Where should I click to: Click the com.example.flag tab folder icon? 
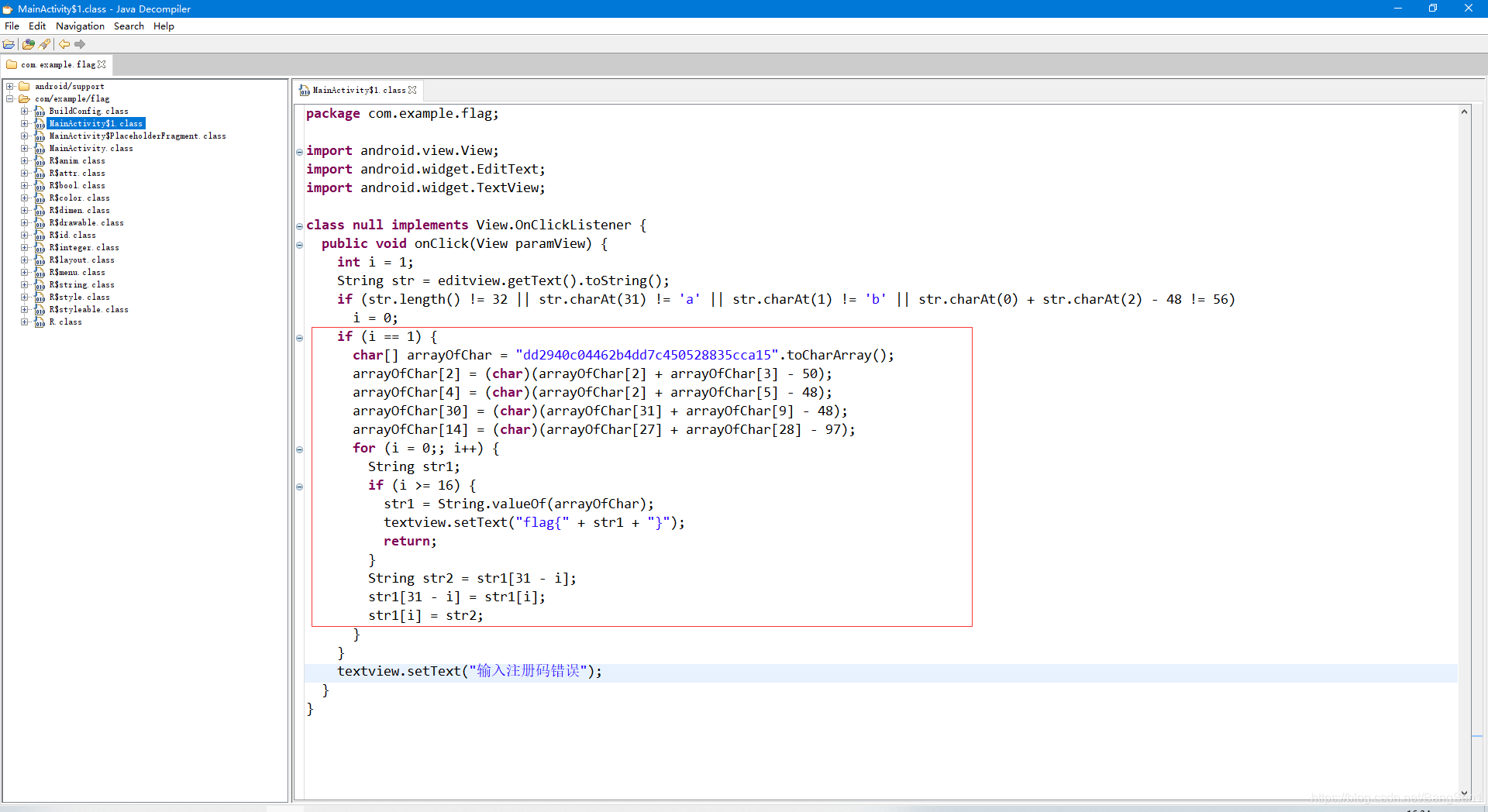tap(12, 64)
